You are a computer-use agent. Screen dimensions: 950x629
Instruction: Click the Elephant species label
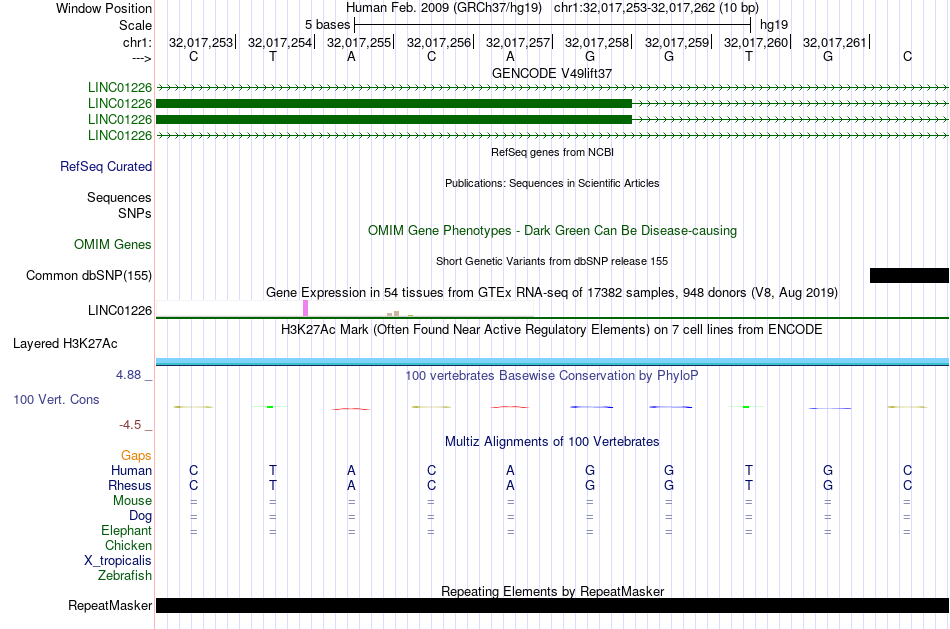[127, 531]
